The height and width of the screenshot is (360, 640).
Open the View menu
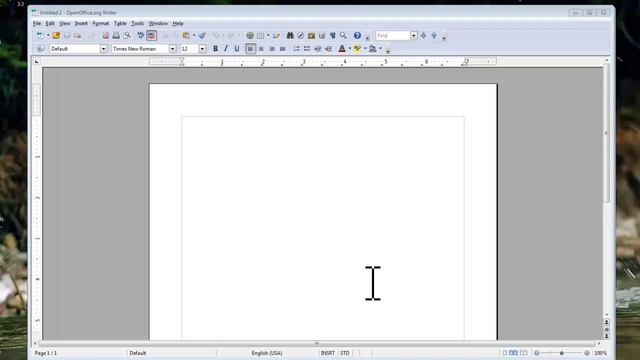pos(64,24)
